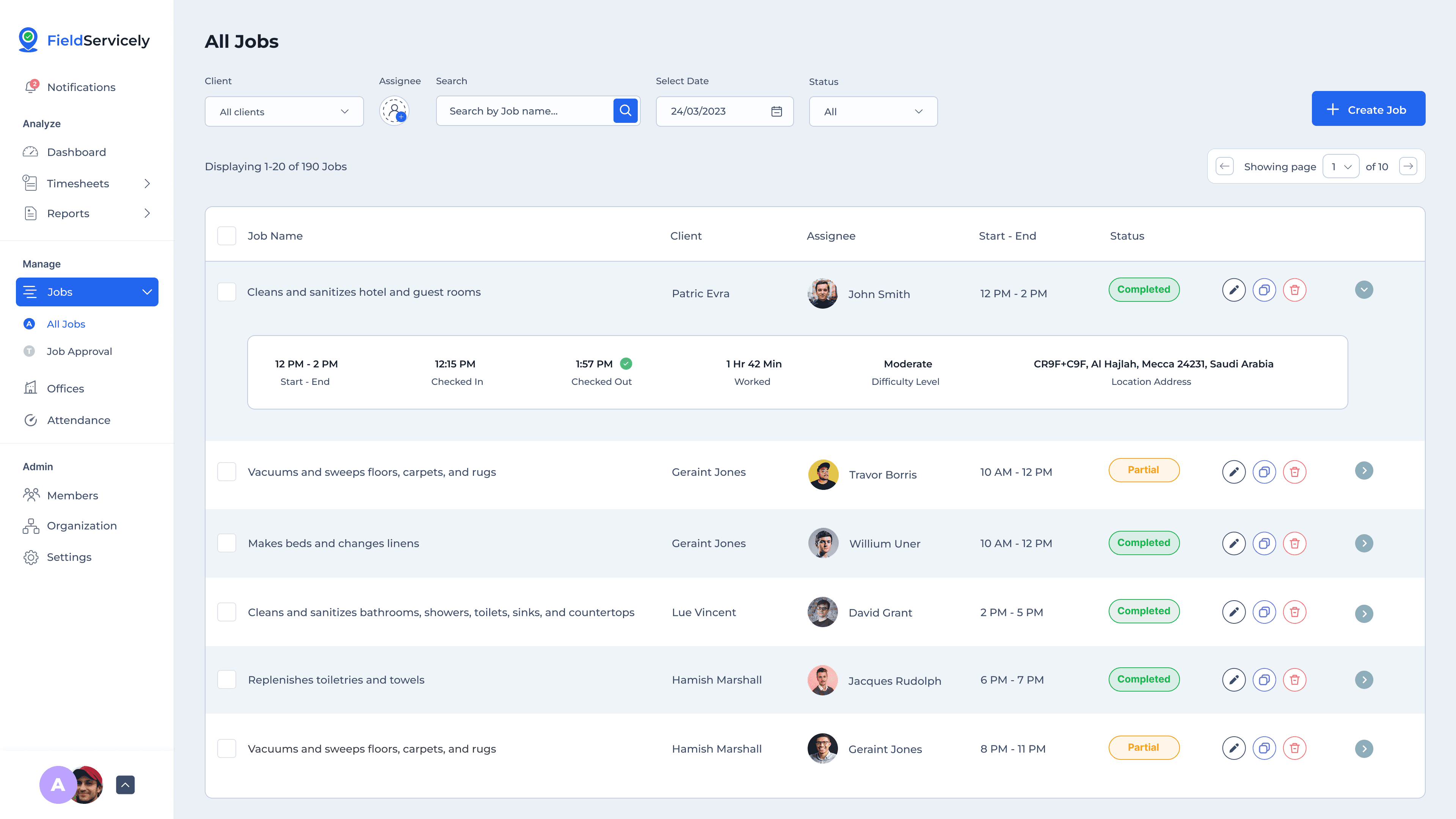Expand details for David Grant job row

point(1364,613)
